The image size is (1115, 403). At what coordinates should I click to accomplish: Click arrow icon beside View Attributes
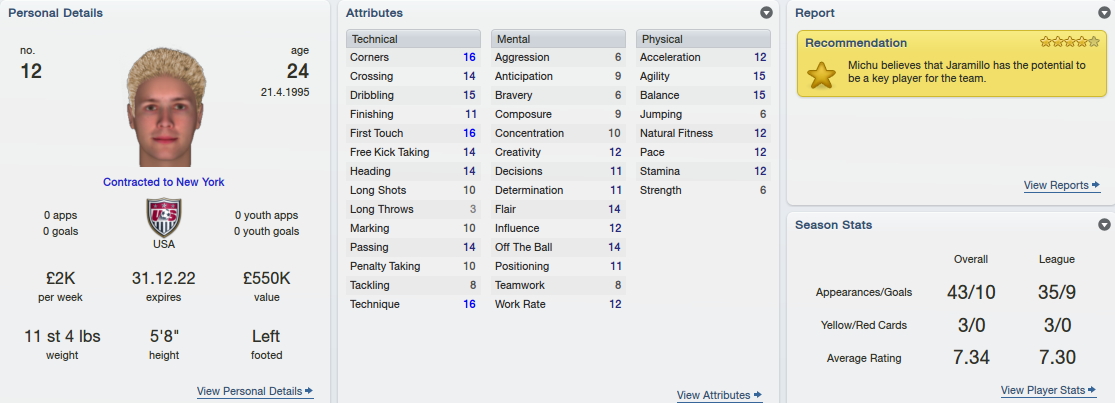coord(757,394)
